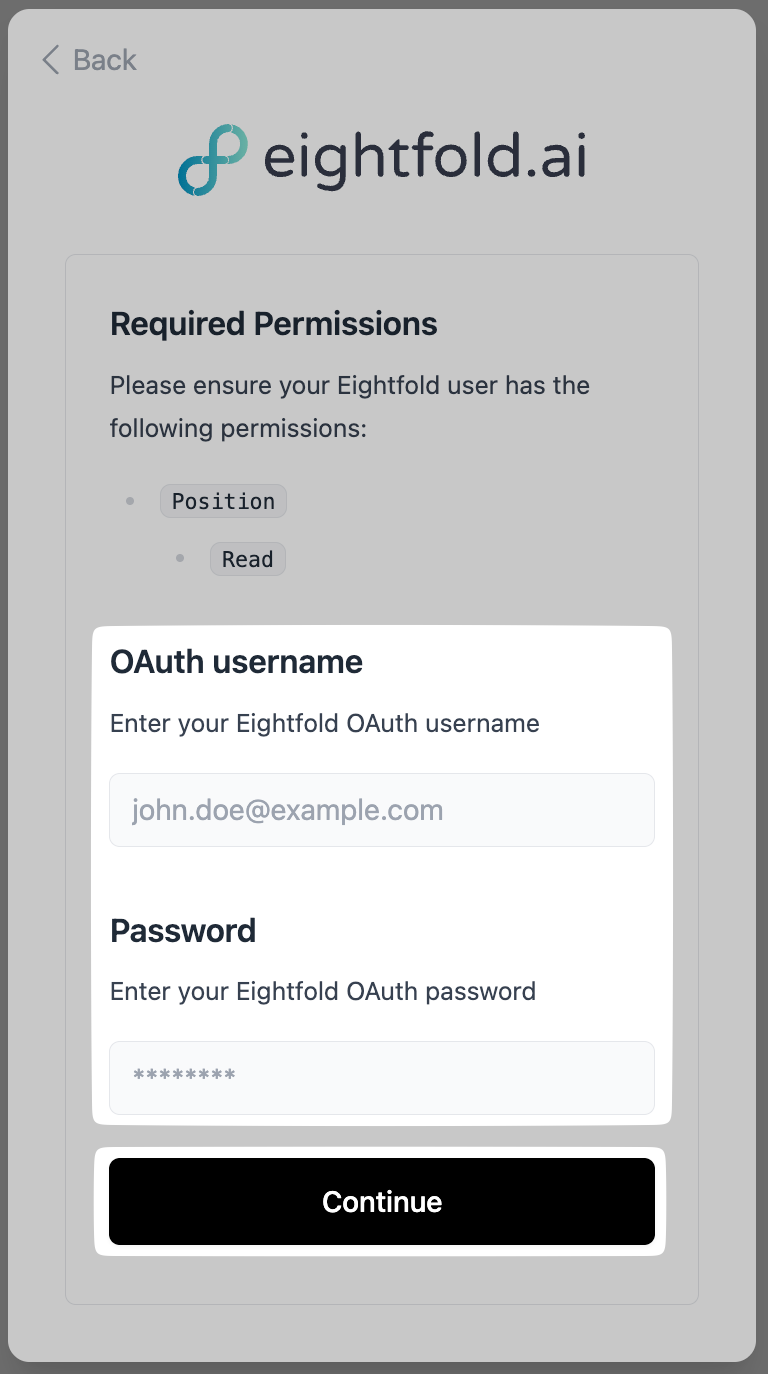Click the Password heading label
768x1374 pixels.
tap(183, 930)
